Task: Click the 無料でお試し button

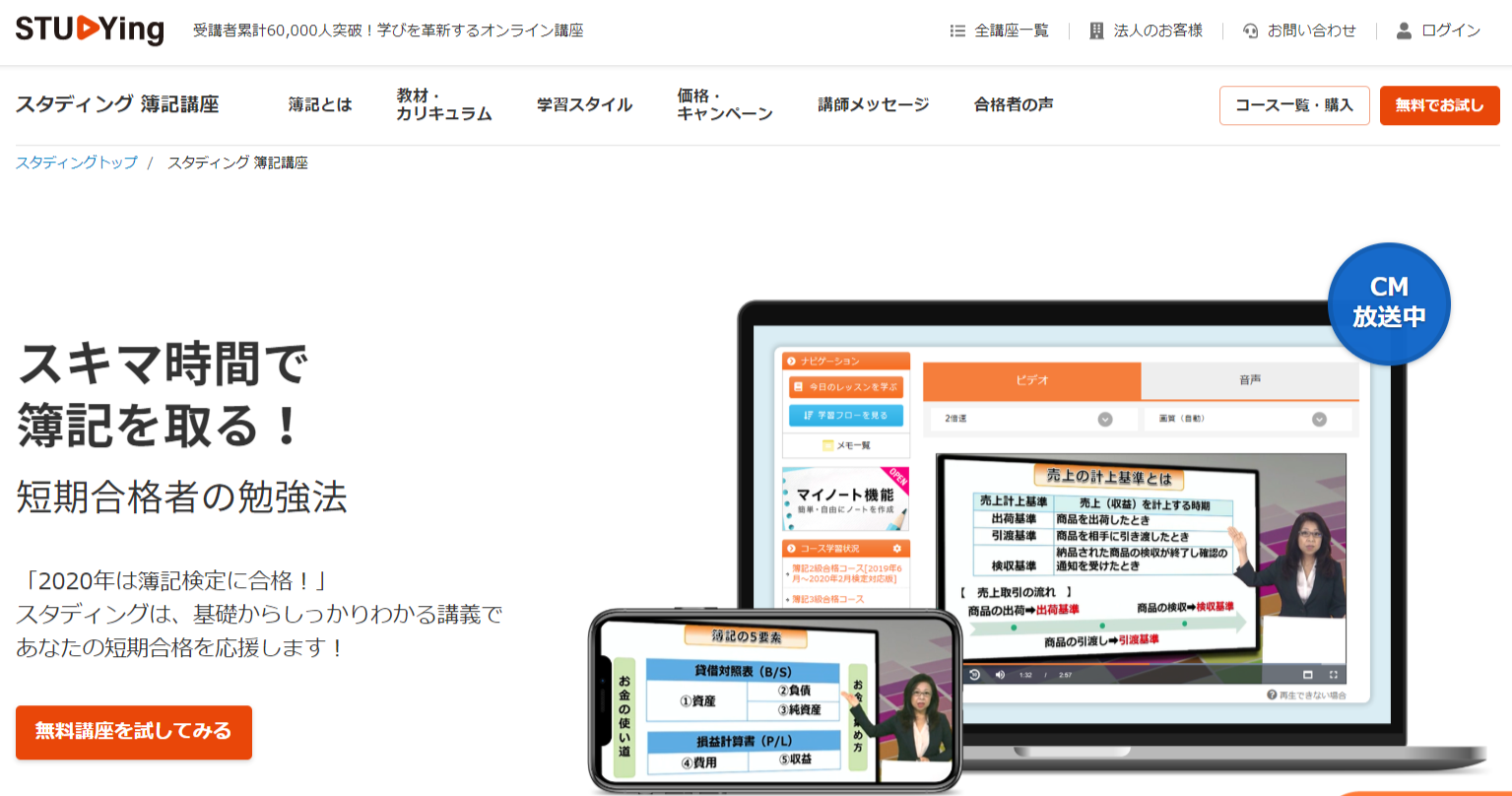Action: click(x=1440, y=105)
